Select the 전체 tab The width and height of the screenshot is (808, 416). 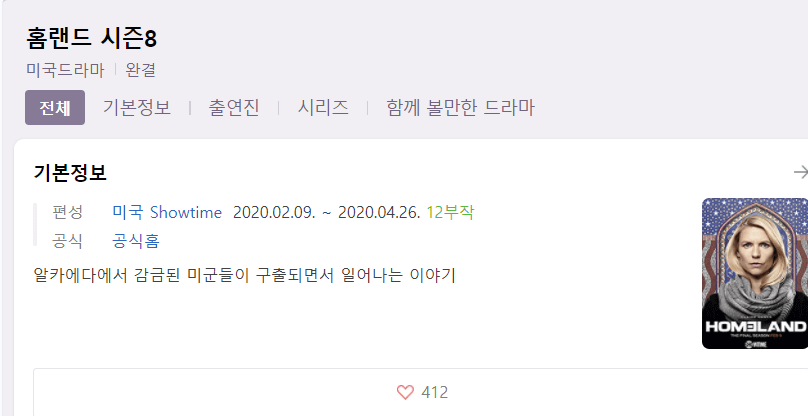click(x=55, y=108)
